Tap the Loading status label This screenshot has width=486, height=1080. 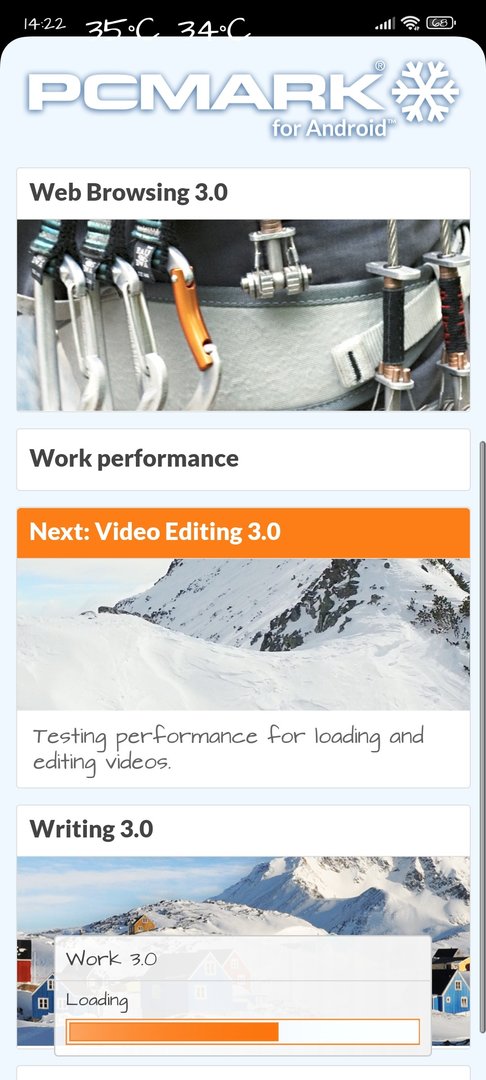97,1000
